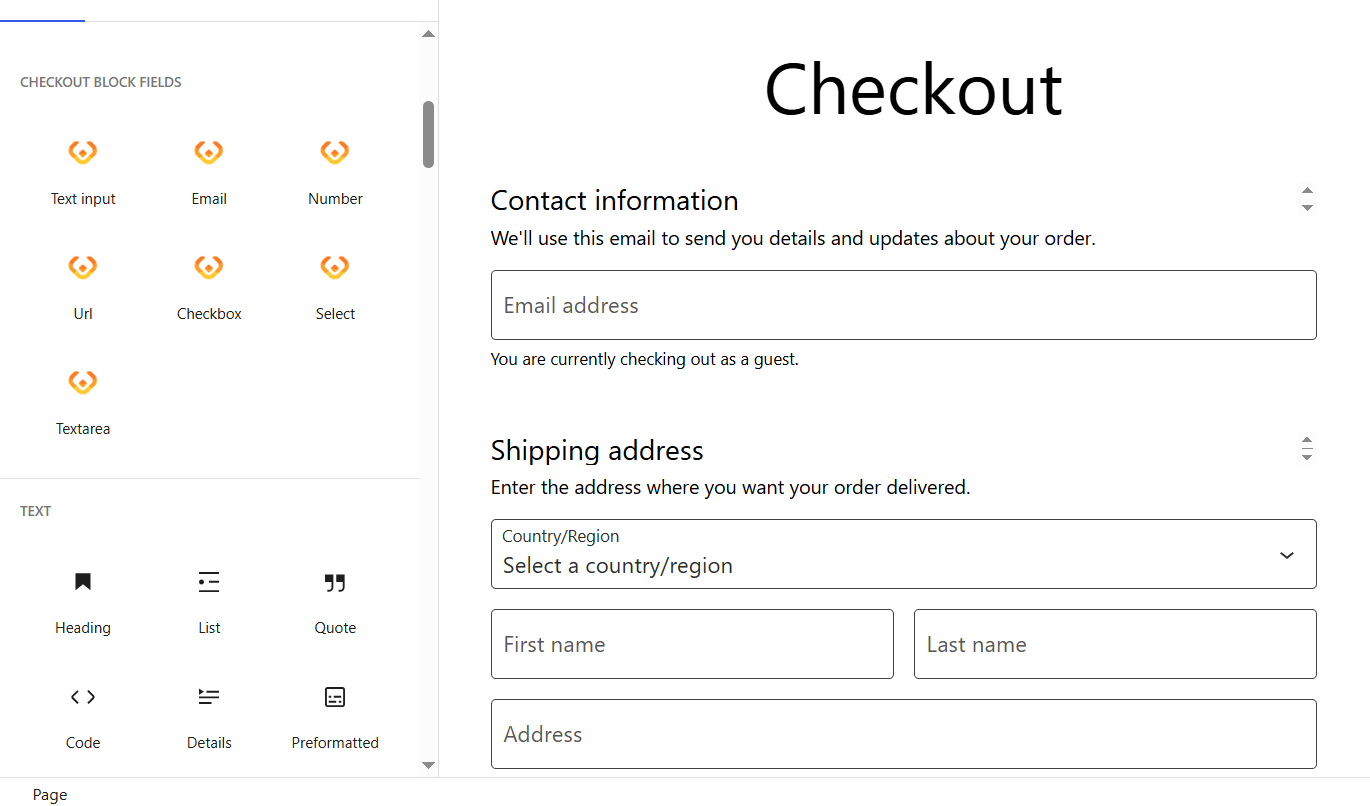Select the Contact information heading
Screen dimensions: 1370x806
click(x=614, y=200)
